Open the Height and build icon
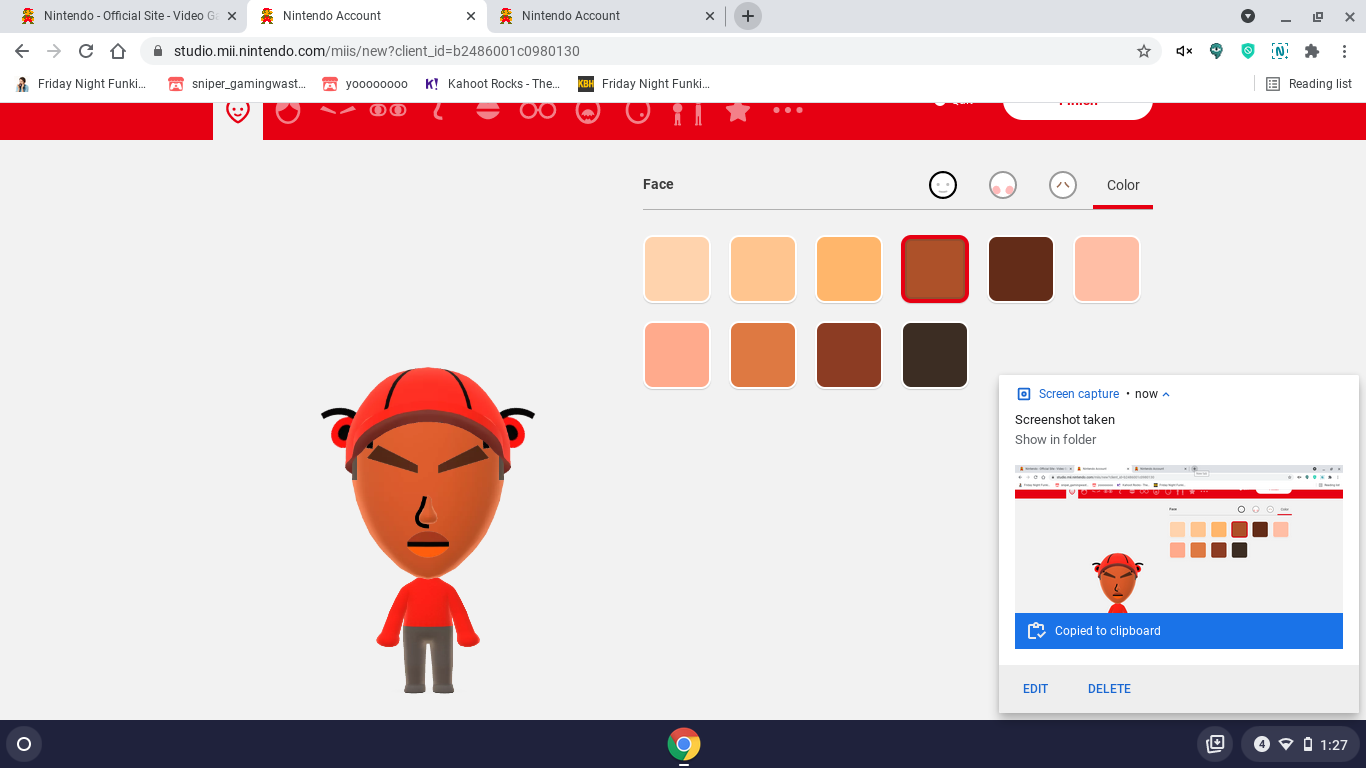The width and height of the screenshot is (1366, 768). (x=688, y=113)
